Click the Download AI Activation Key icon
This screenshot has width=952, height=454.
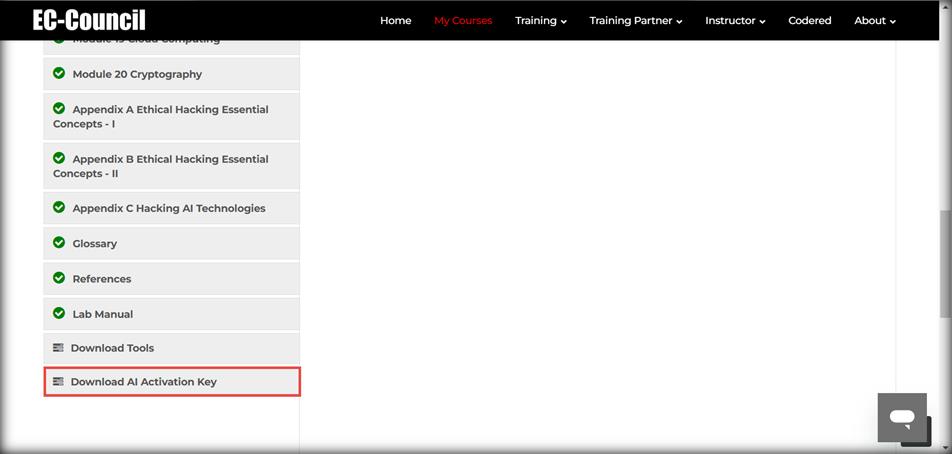[58, 382]
